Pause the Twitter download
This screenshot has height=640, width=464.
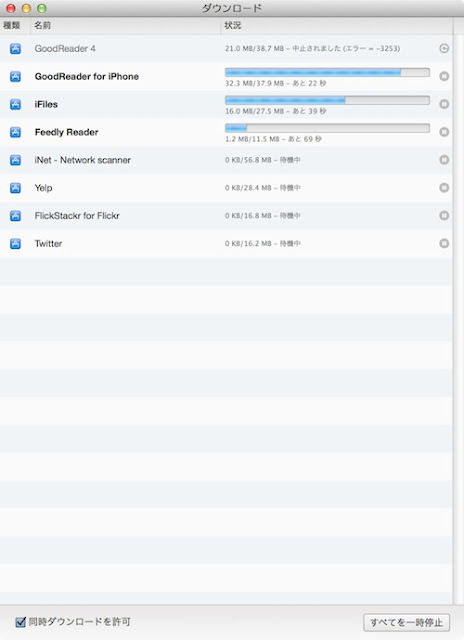tap(444, 243)
